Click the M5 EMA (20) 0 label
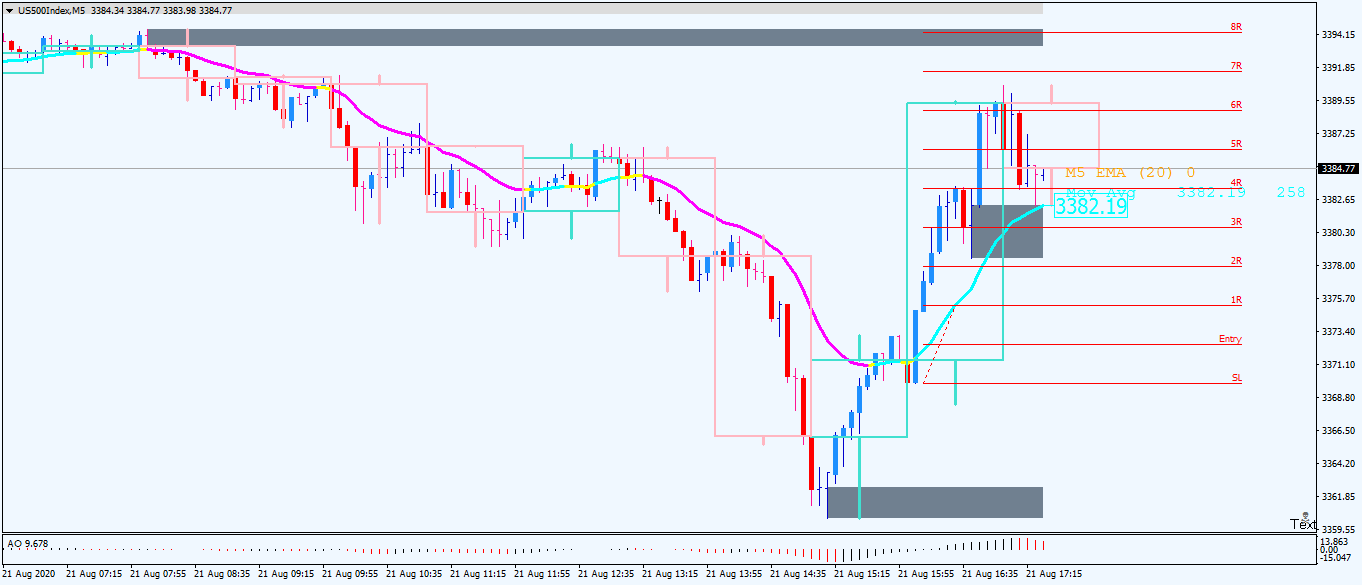Screen dimensions: 1362x585 click(x=1130, y=173)
